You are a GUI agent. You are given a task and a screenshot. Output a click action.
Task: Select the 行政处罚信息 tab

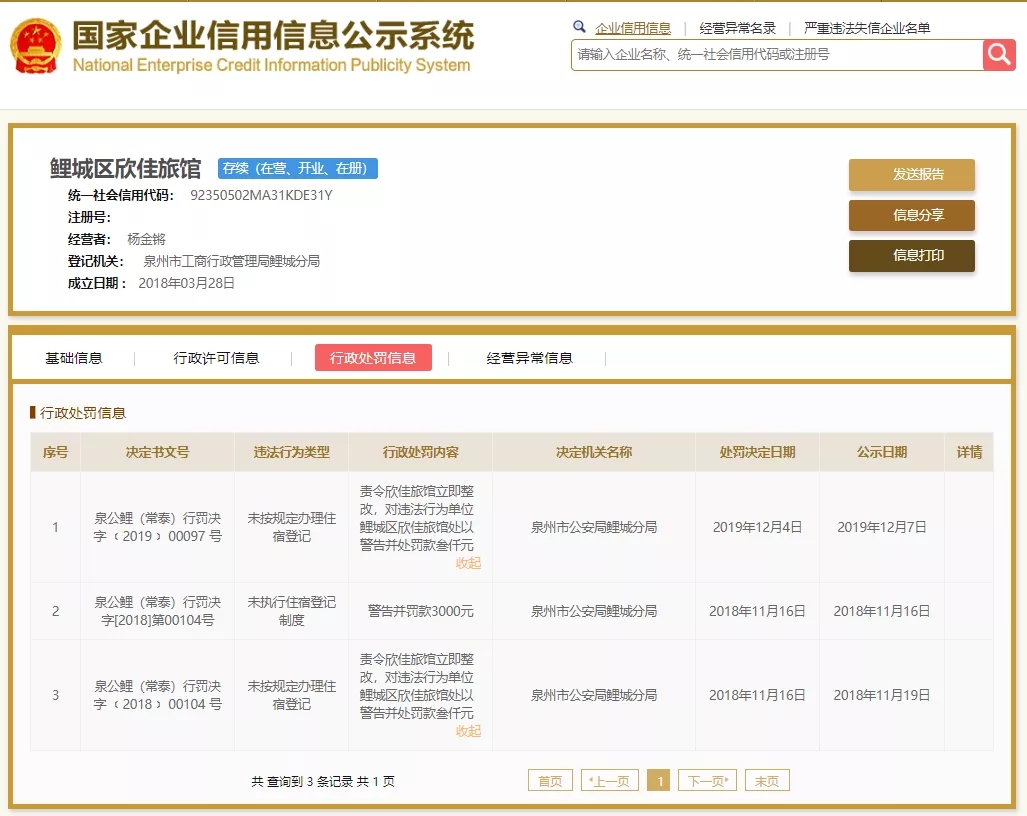click(373, 358)
